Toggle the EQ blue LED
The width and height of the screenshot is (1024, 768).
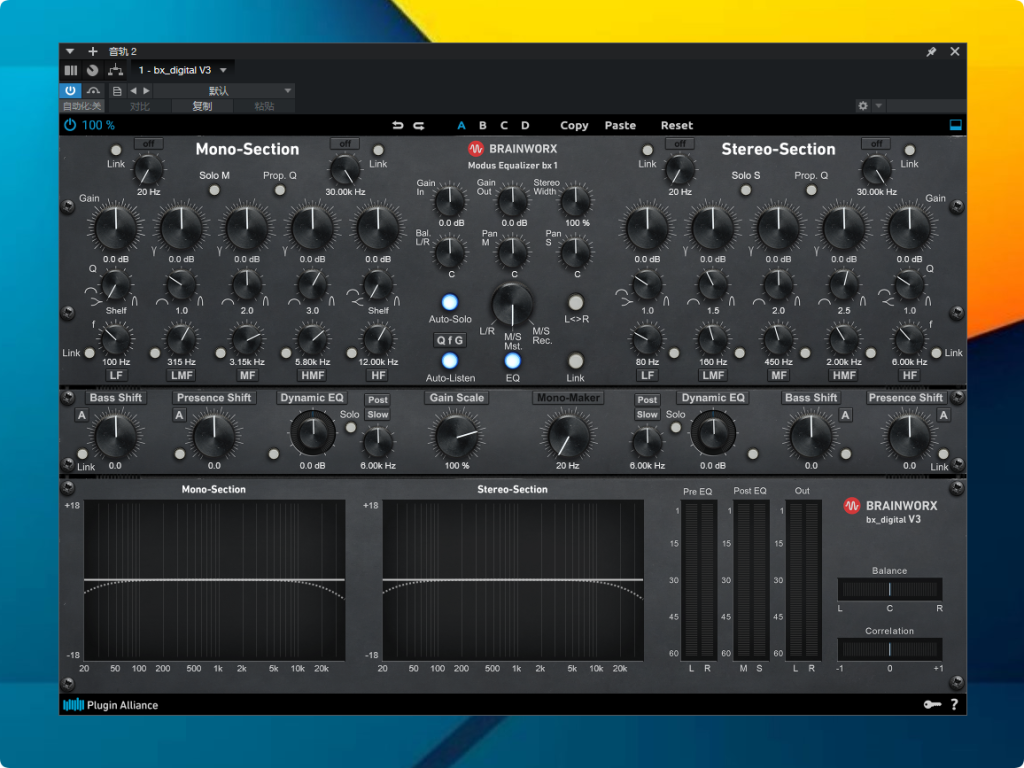[513, 360]
